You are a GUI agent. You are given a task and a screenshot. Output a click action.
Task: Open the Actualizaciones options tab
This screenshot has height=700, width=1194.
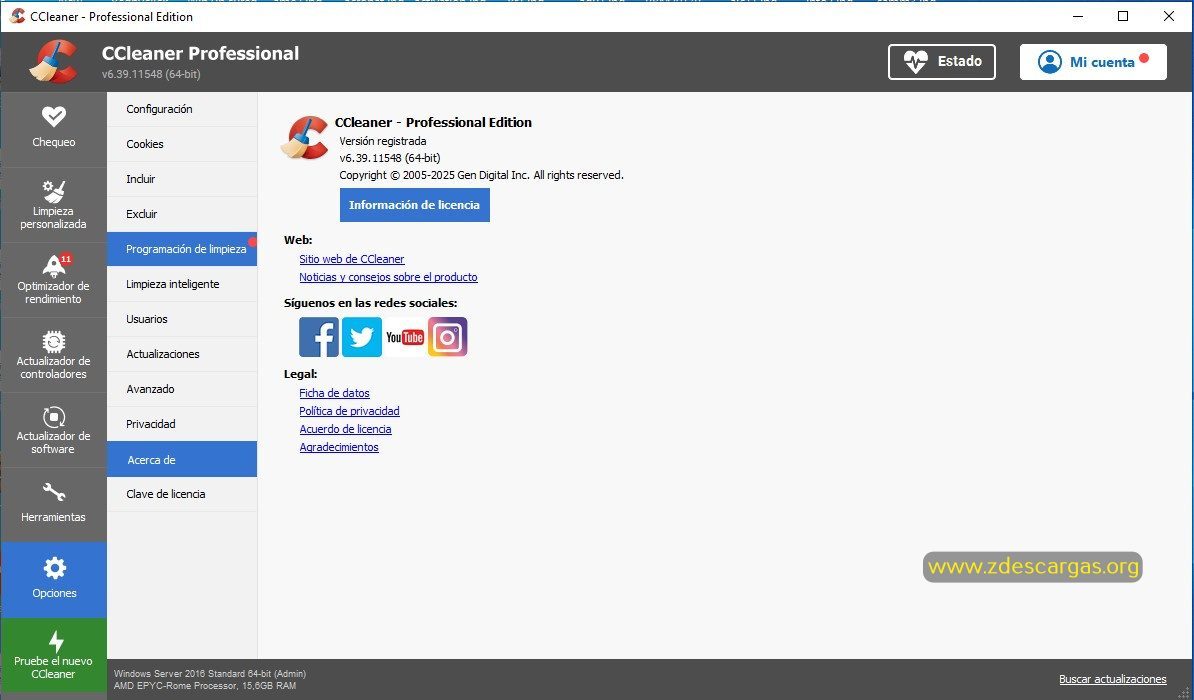(x=182, y=354)
